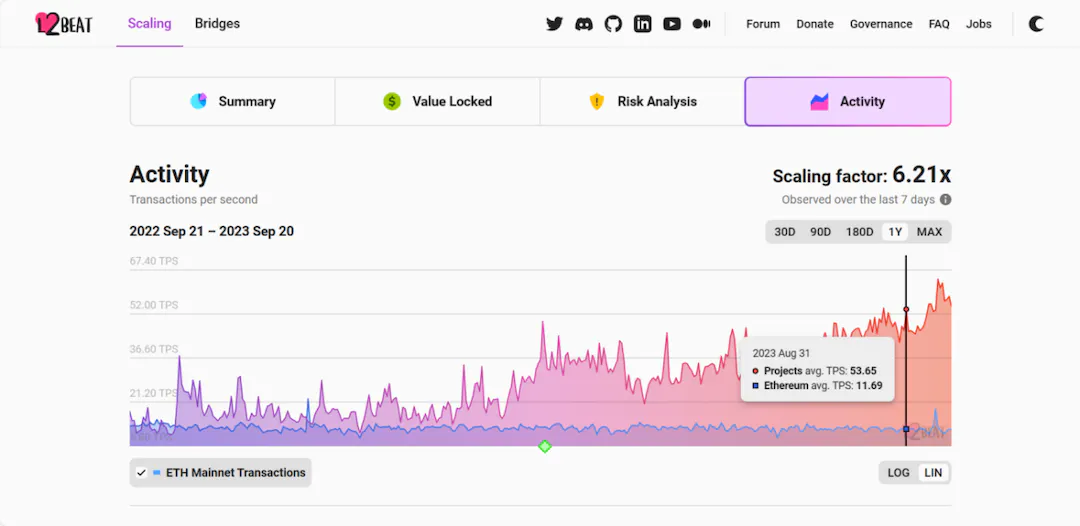Switch chart to LIN scale
This screenshot has width=1080, height=526.
(x=933, y=473)
